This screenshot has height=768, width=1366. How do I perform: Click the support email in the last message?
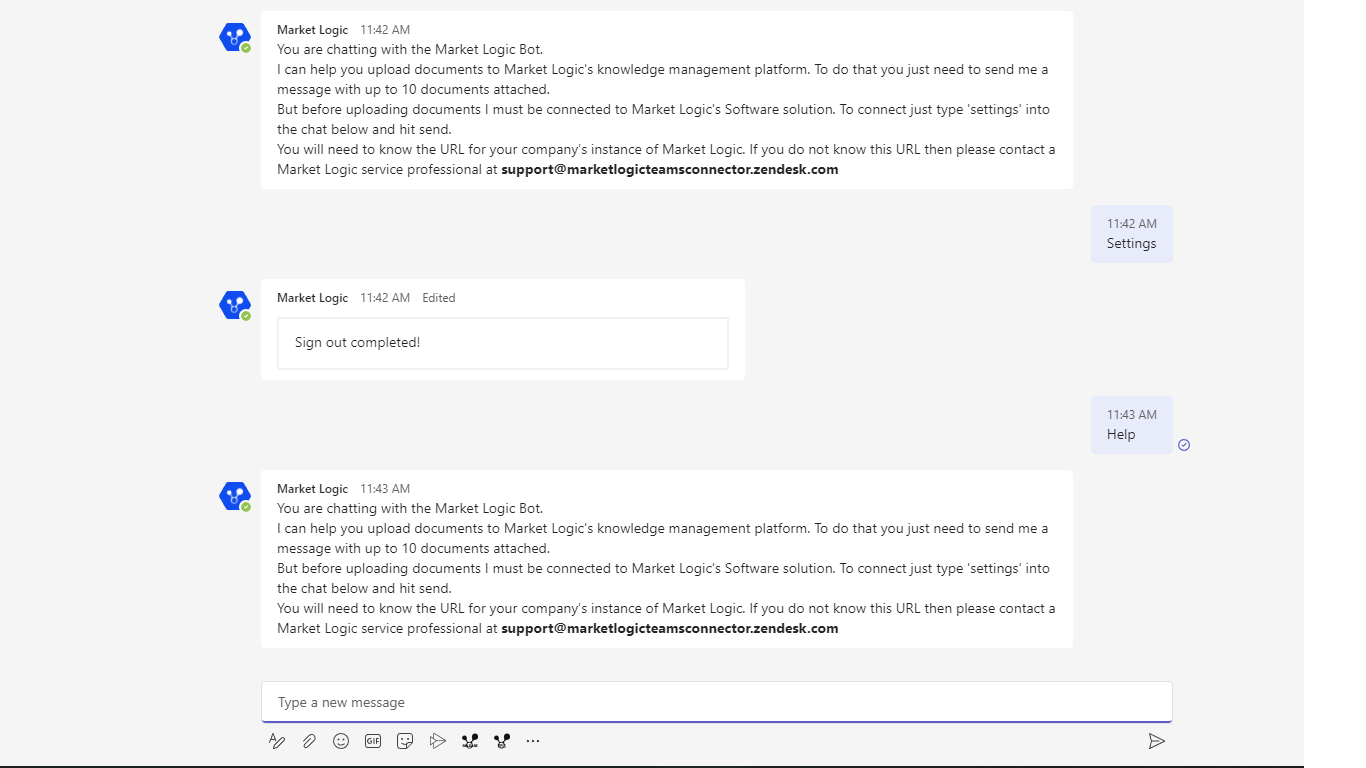point(670,629)
